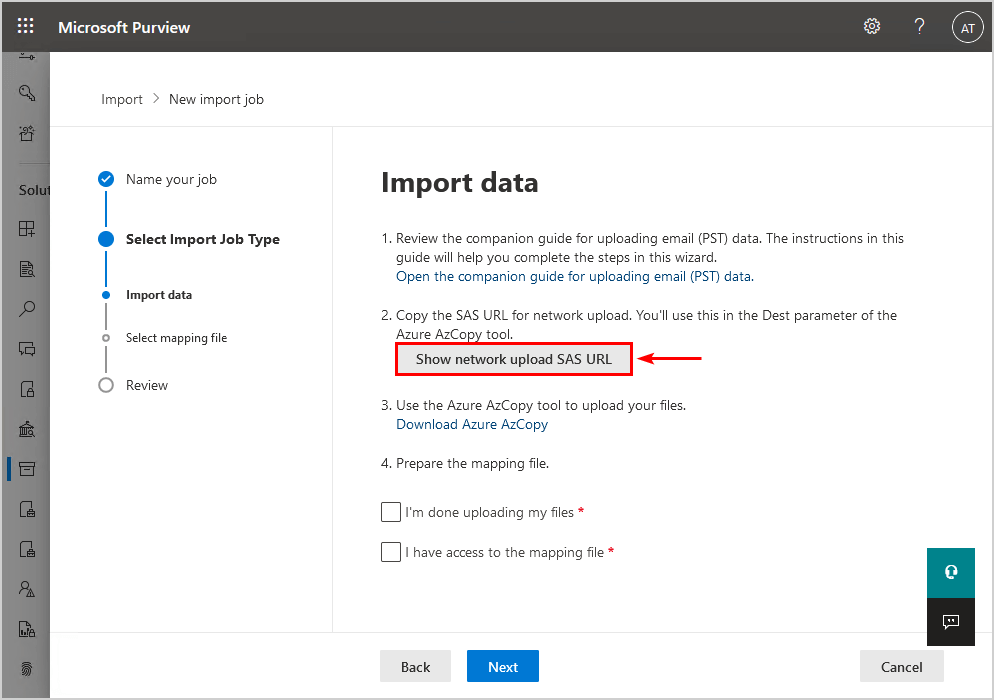Select the Content search magnifier icon in sidebar
994x700 pixels.
tap(26, 308)
